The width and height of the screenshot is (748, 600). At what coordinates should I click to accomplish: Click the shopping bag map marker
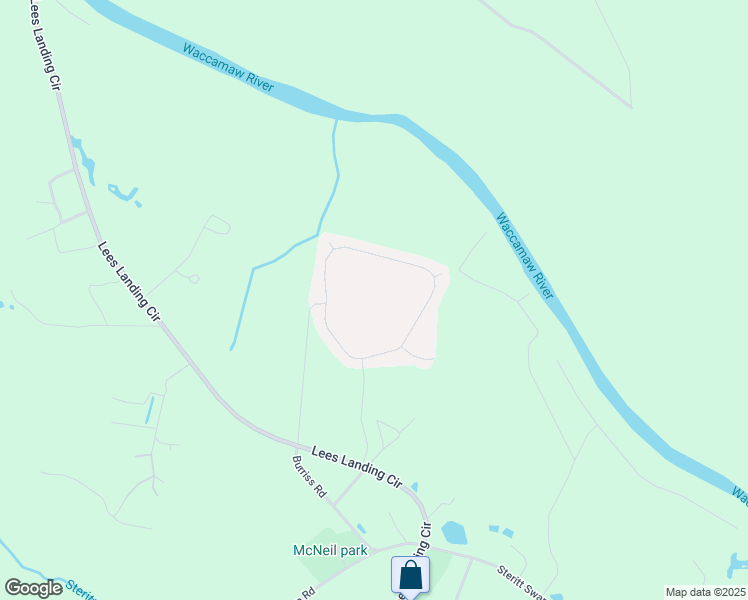point(410,577)
